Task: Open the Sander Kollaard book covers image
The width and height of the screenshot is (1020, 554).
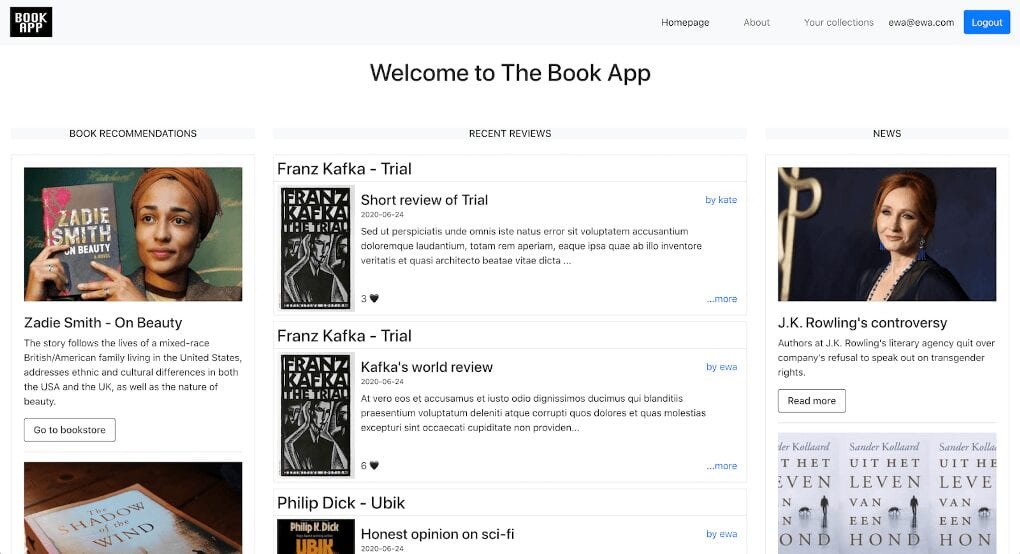Action: pos(887,494)
